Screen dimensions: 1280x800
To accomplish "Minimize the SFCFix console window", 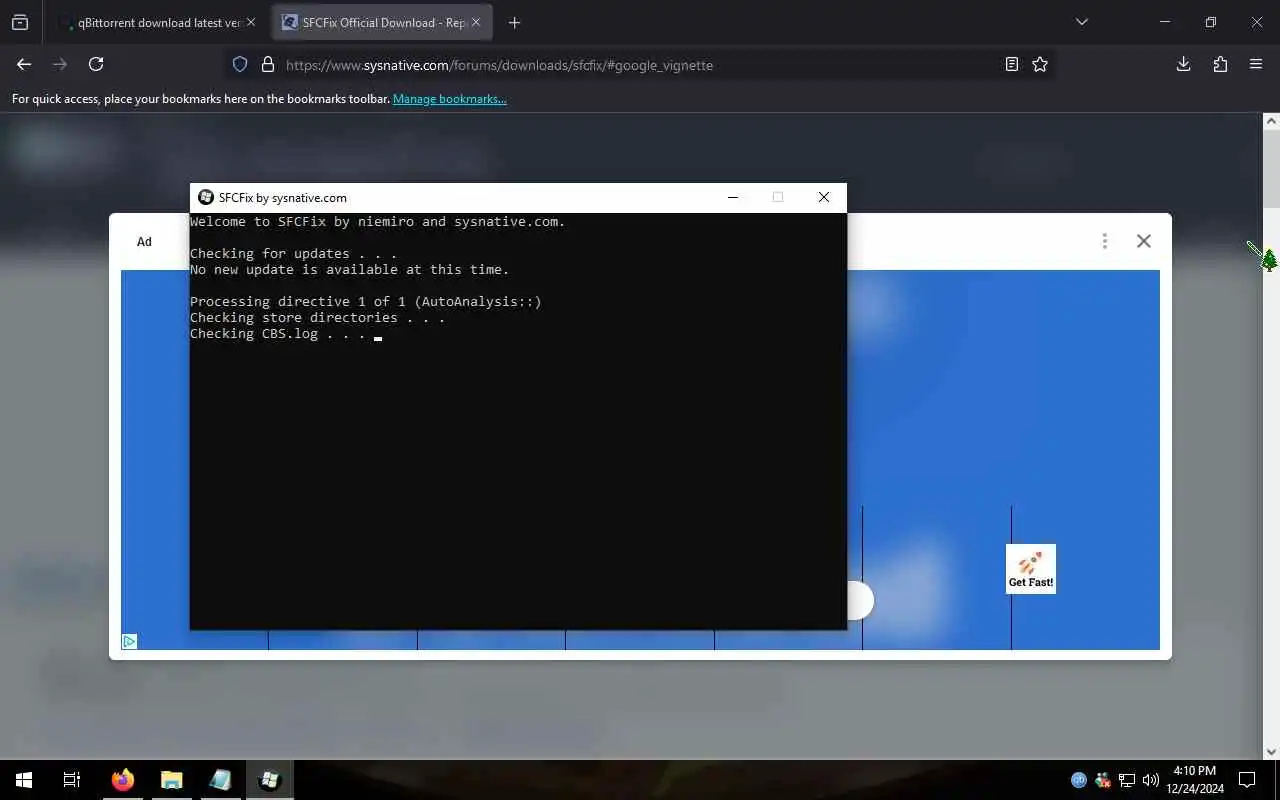I will 733,197.
